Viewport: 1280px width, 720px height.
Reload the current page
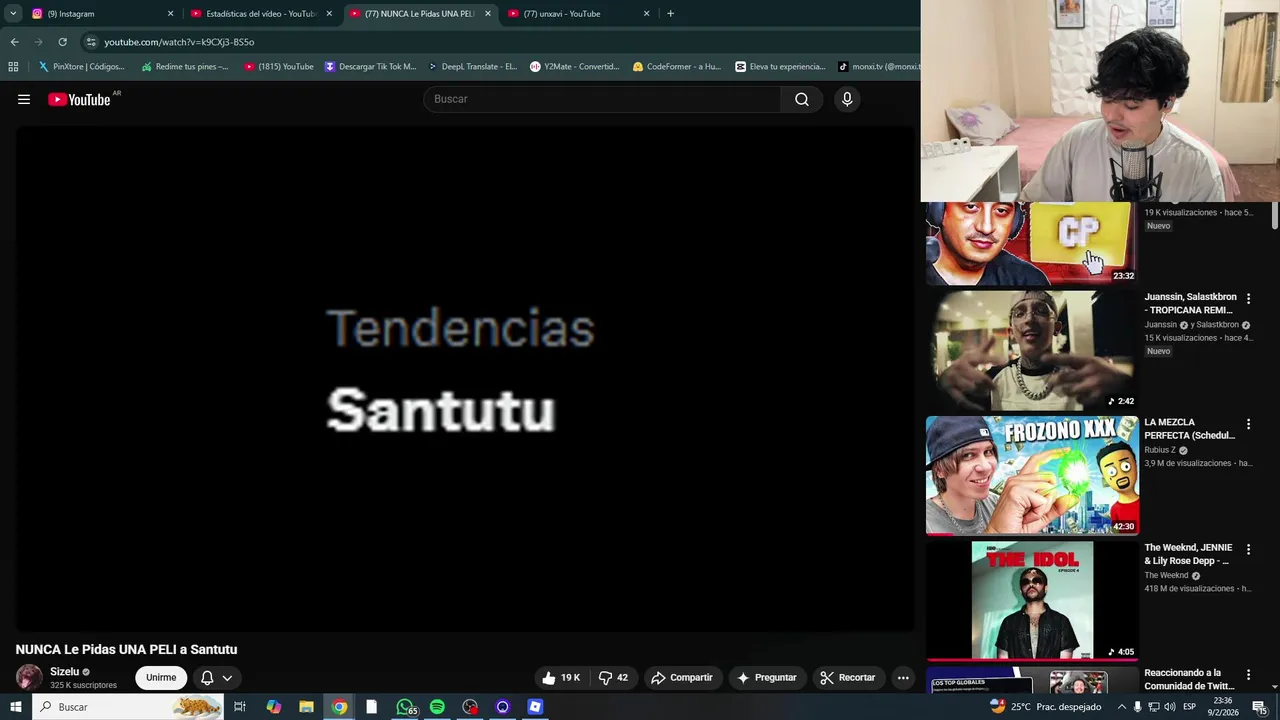[x=62, y=42]
